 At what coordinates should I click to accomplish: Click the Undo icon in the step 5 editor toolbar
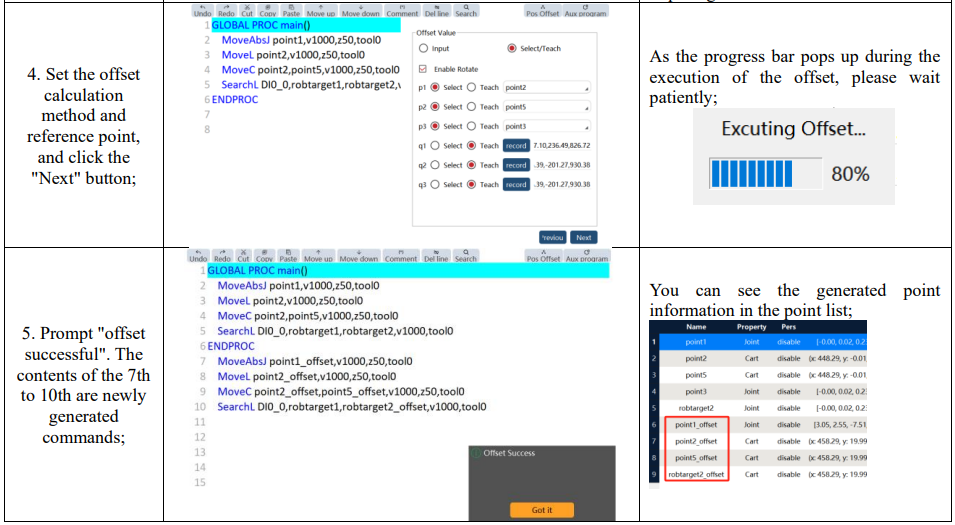pyautogui.click(x=198, y=256)
